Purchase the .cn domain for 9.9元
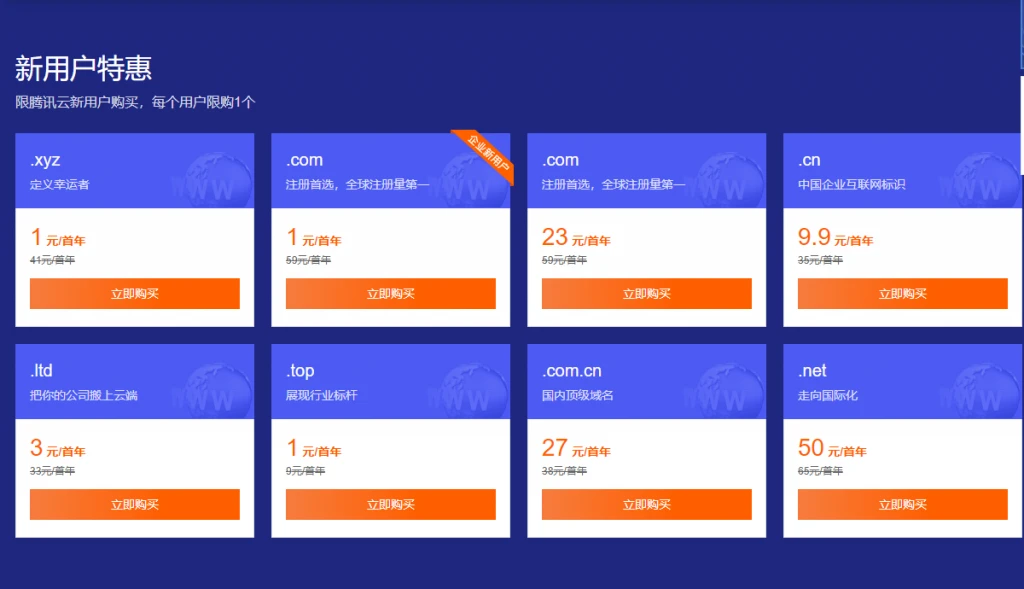This screenshot has height=589, width=1024. click(902, 294)
